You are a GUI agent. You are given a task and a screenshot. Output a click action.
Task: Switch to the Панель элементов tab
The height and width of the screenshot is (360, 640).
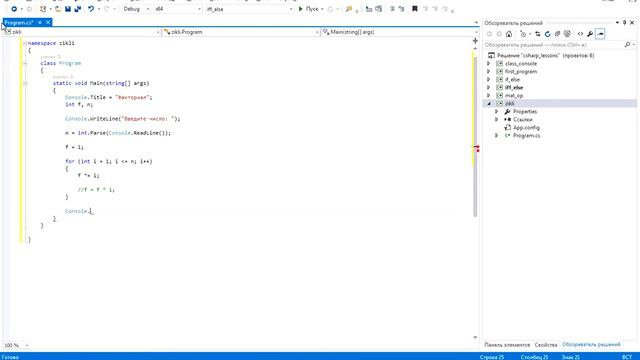[x=507, y=345]
